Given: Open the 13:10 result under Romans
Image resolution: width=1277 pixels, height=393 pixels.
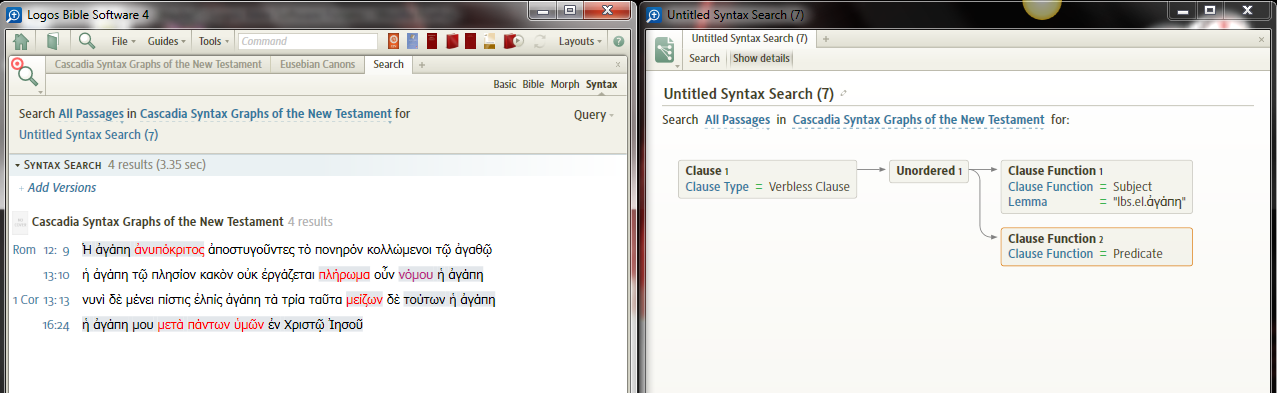Looking at the screenshot, I should [x=56, y=275].
